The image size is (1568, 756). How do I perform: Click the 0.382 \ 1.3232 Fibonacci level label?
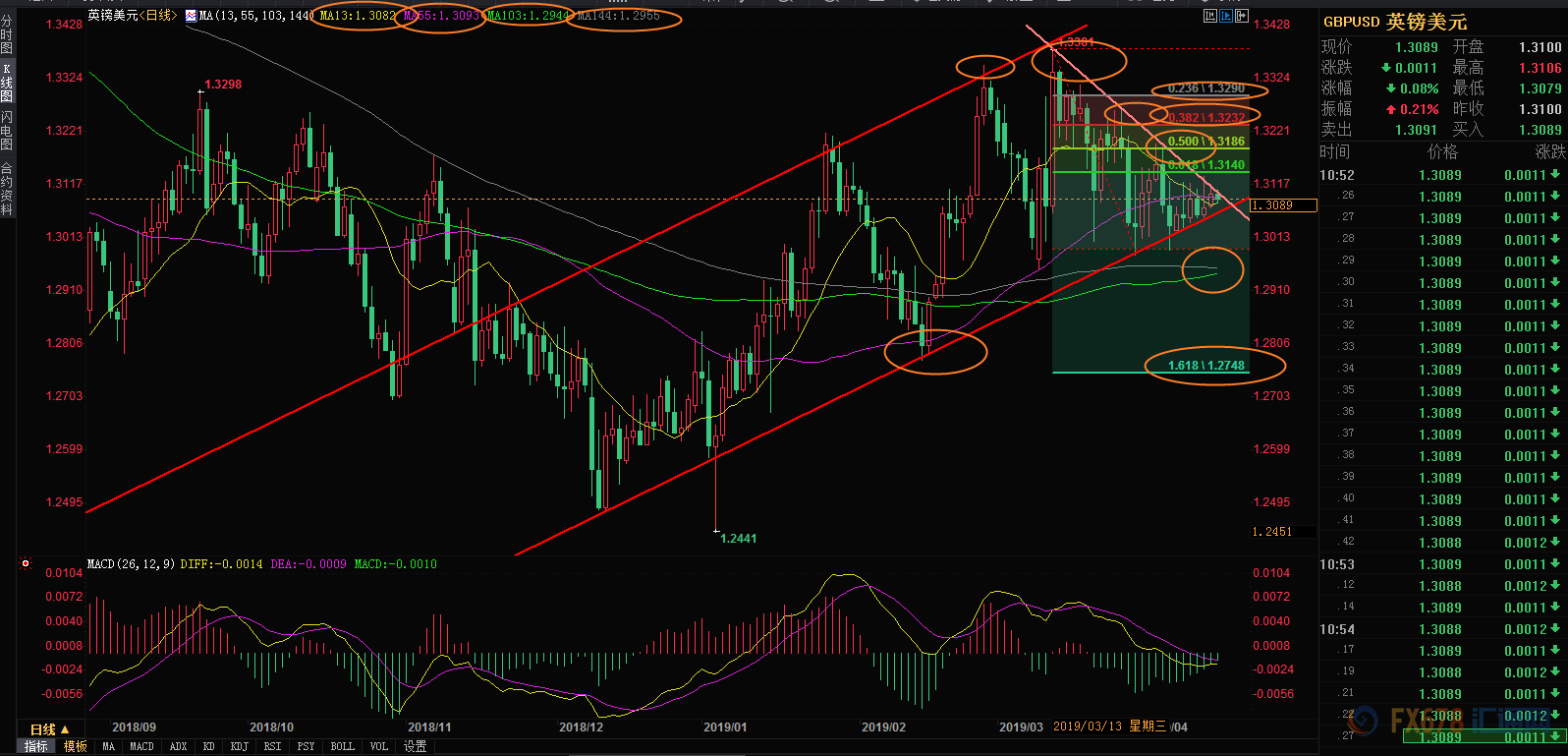[1206, 118]
